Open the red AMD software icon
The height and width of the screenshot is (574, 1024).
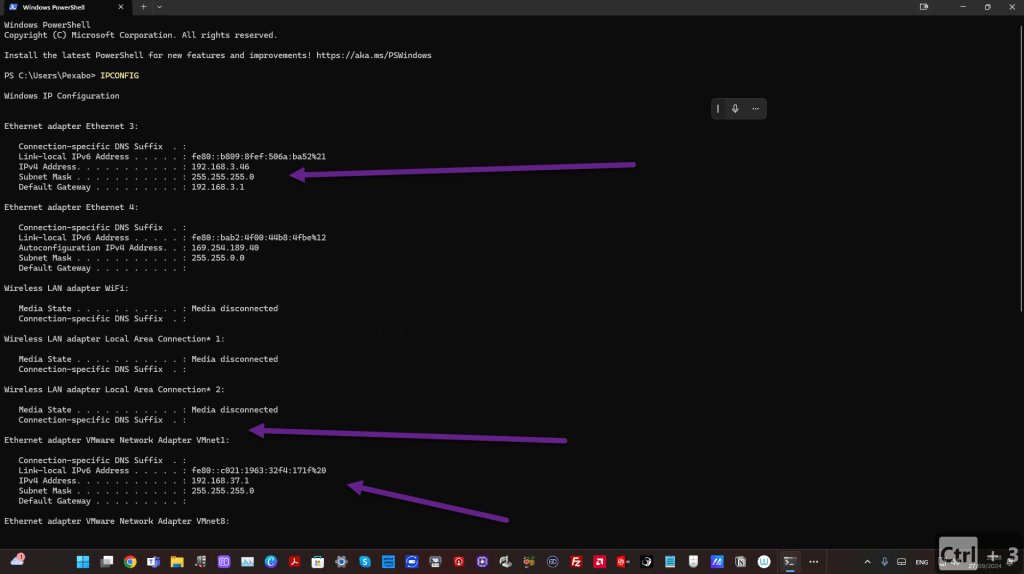pos(600,562)
